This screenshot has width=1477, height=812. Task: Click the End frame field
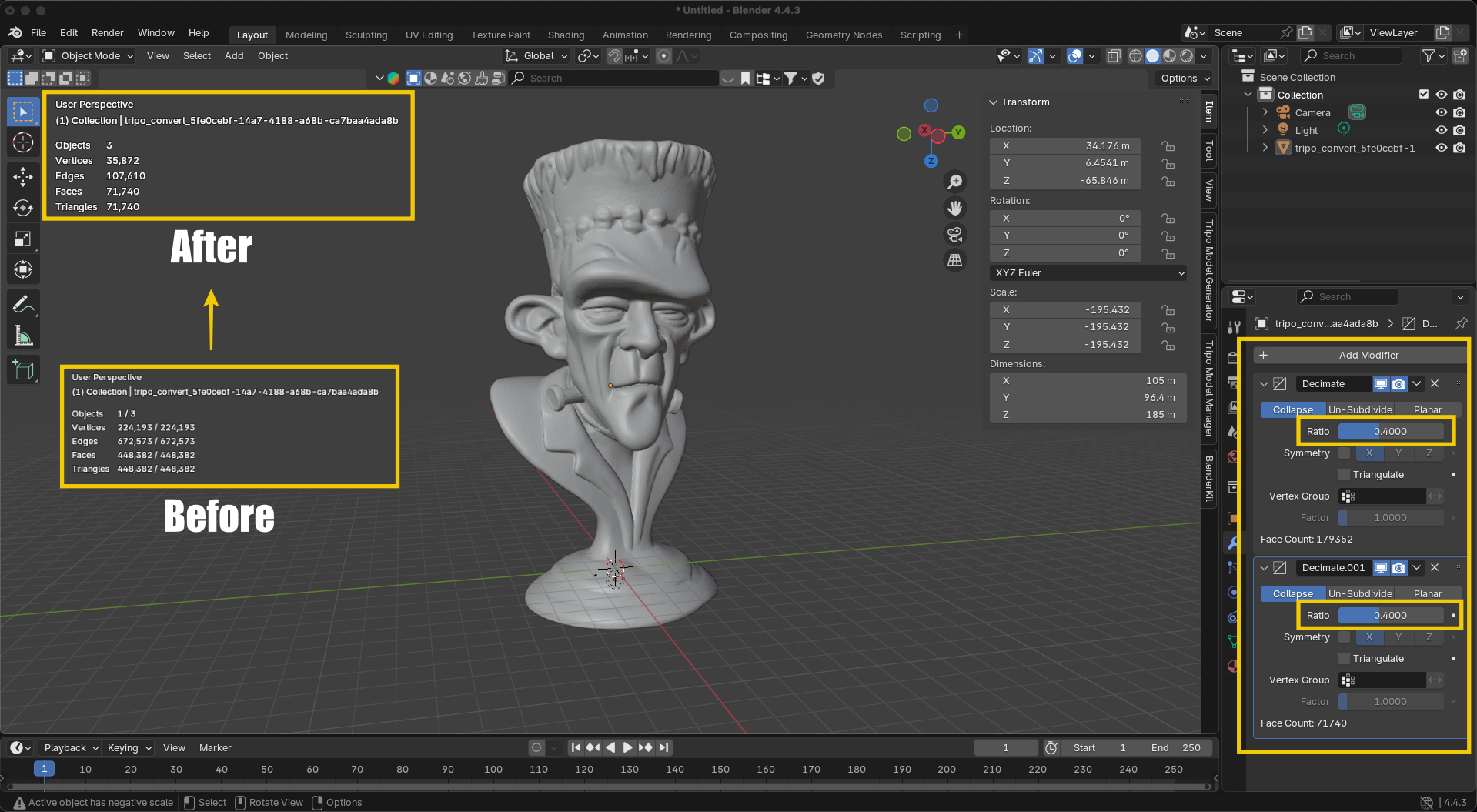[x=1175, y=748]
